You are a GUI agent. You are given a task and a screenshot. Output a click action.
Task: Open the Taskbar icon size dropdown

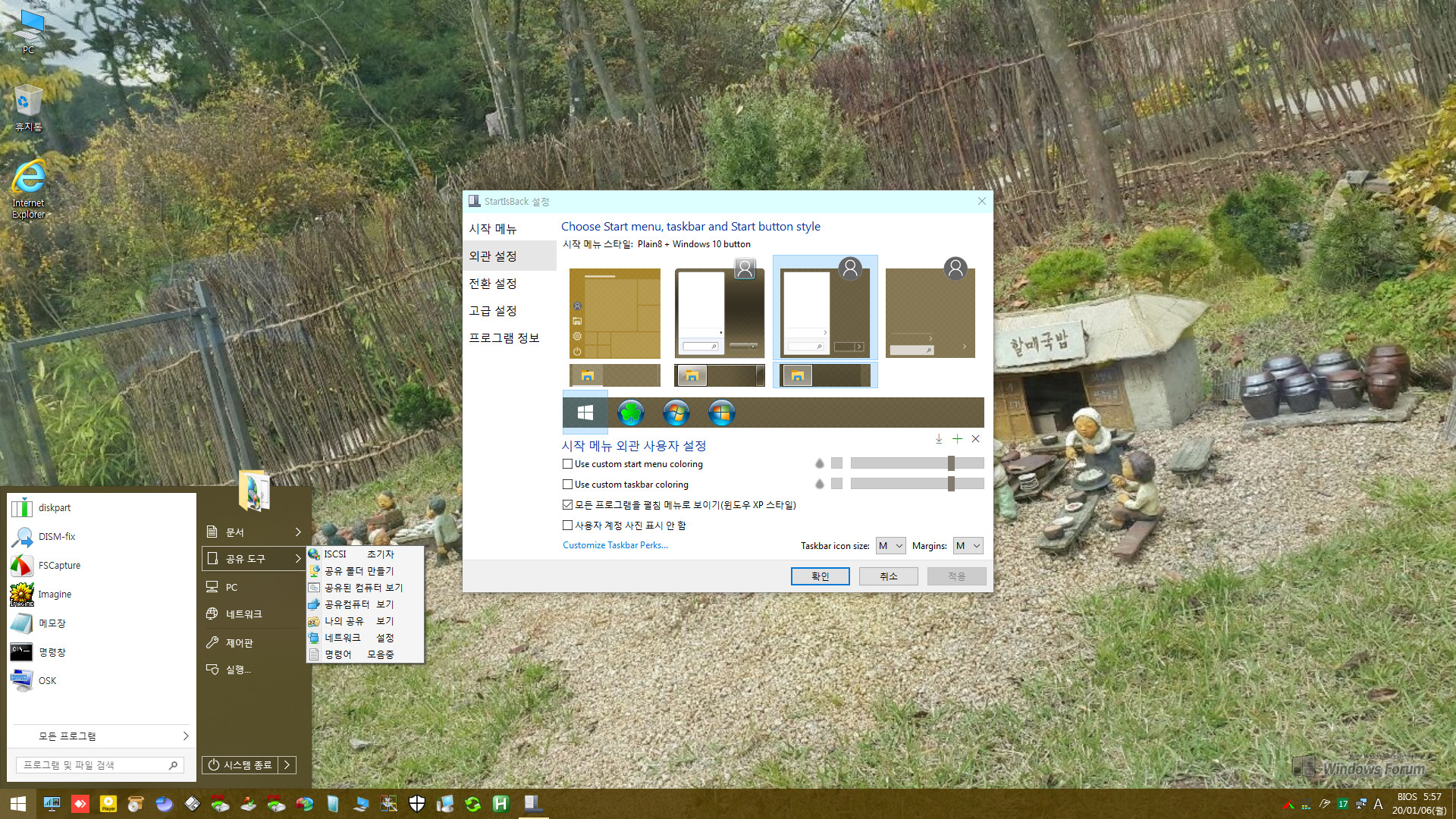click(890, 545)
